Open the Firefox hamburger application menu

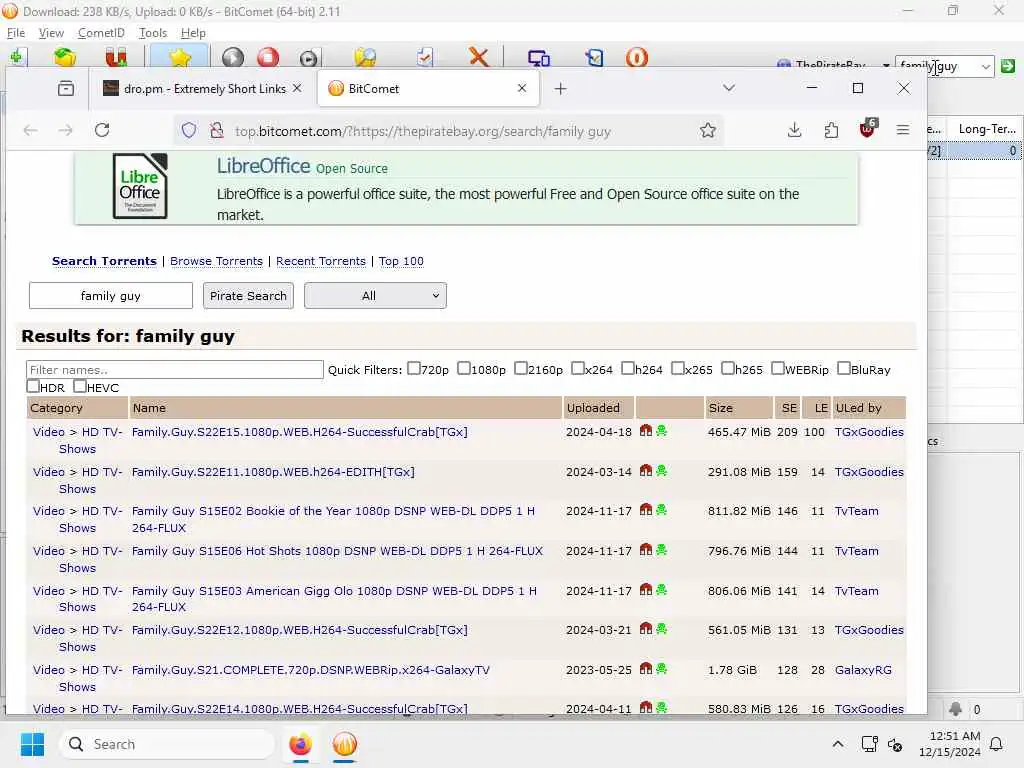(903, 131)
